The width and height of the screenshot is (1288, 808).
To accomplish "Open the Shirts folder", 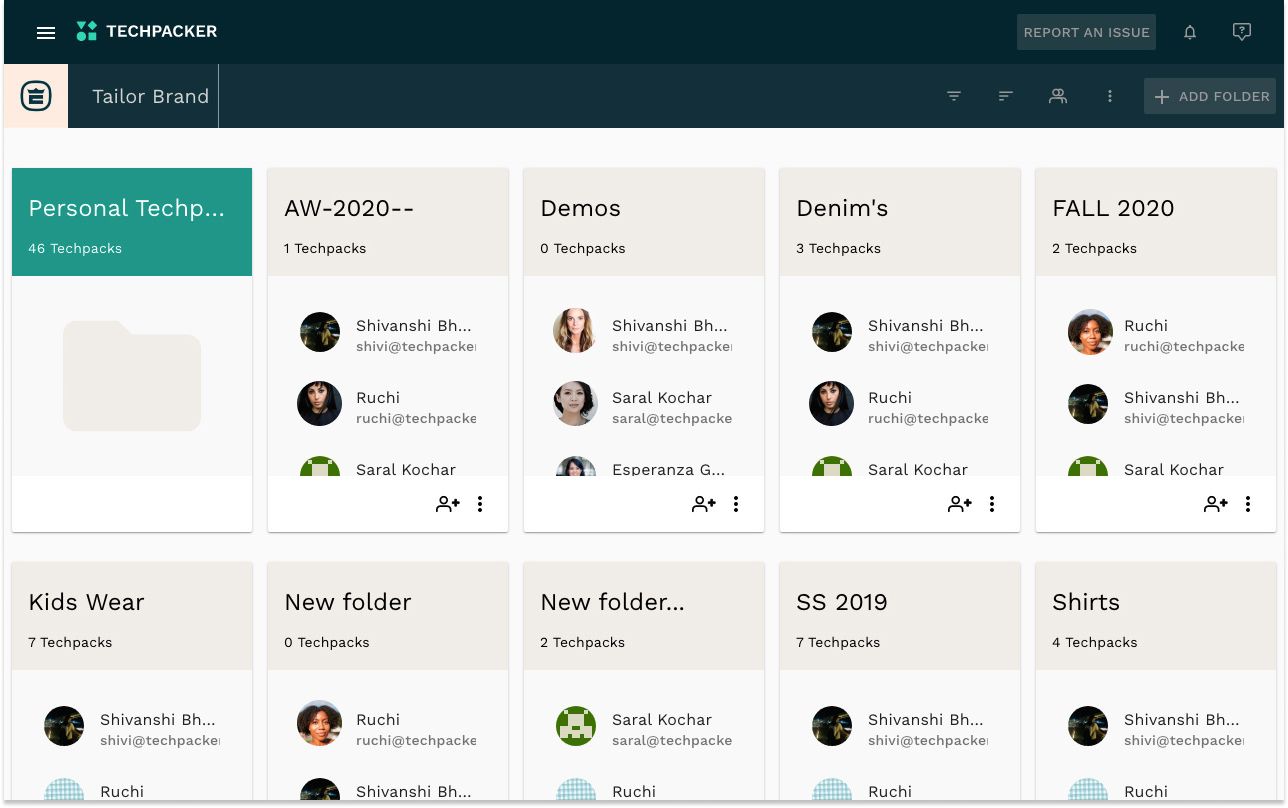I will coord(1156,615).
